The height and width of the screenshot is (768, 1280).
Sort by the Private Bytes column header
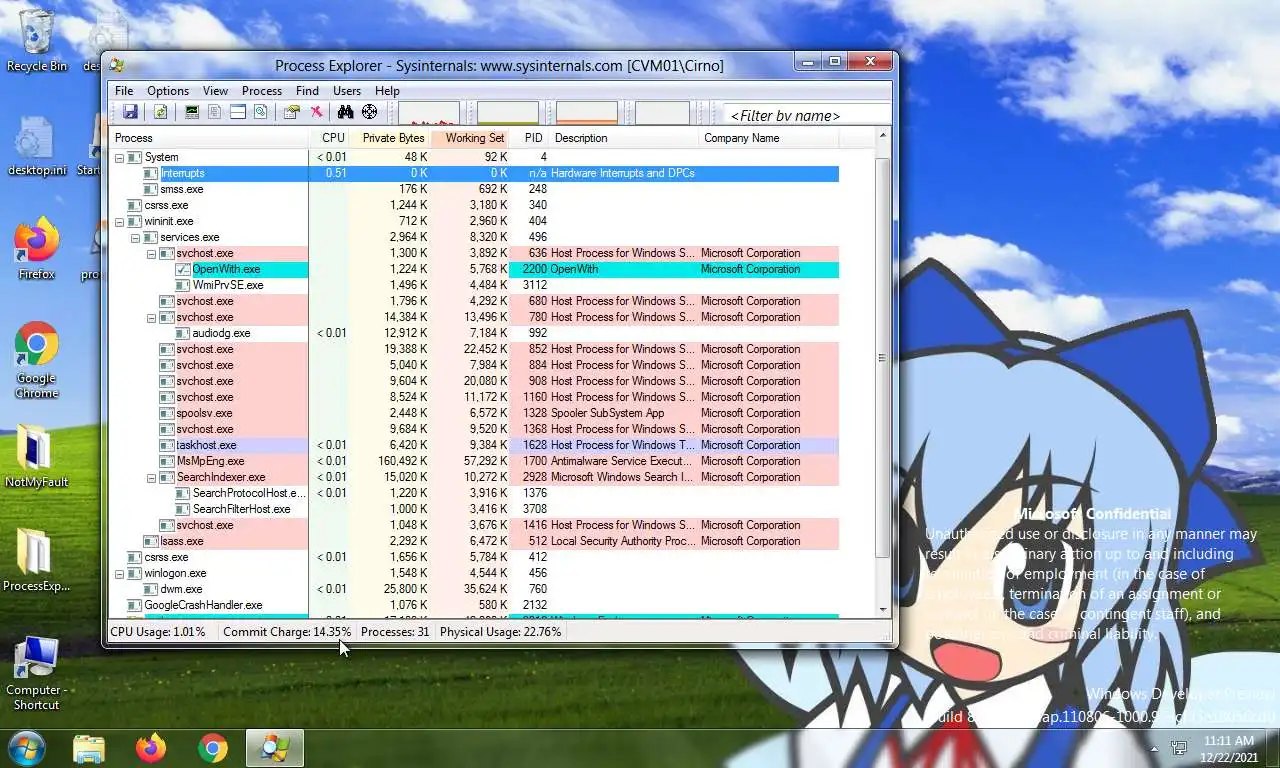389,138
